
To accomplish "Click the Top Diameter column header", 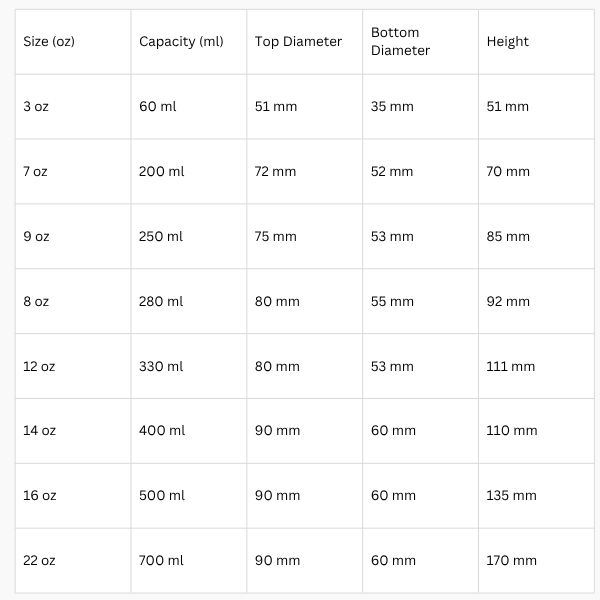I will point(305,42).
